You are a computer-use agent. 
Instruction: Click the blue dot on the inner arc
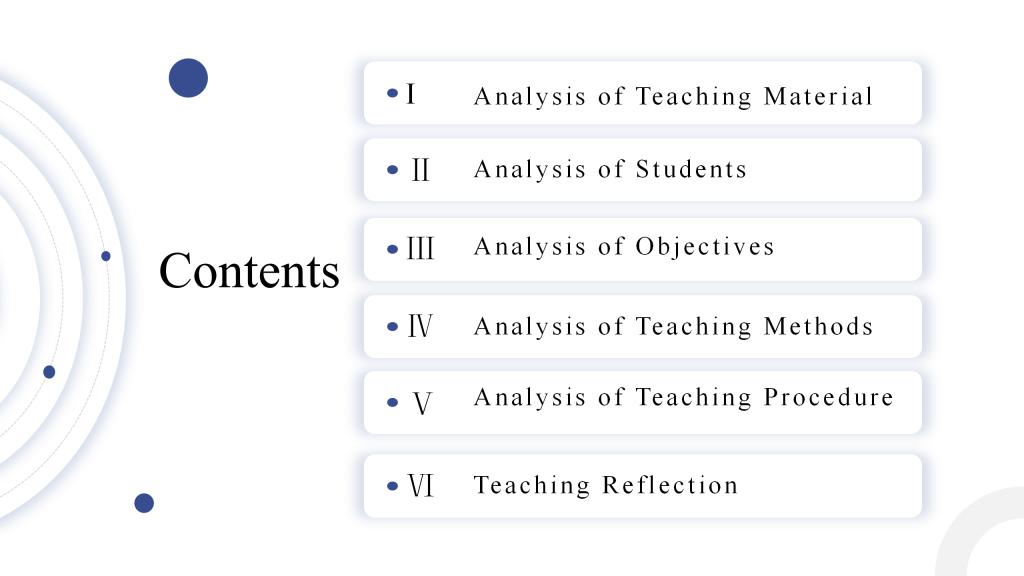click(49, 372)
